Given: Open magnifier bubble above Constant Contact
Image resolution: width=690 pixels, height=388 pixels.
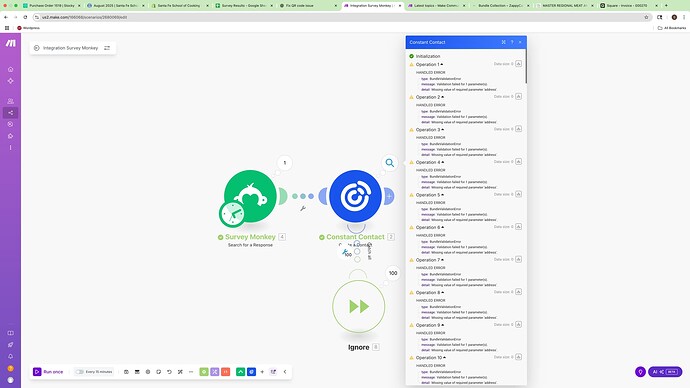Looking at the screenshot, I should click(x=390, y=163).
